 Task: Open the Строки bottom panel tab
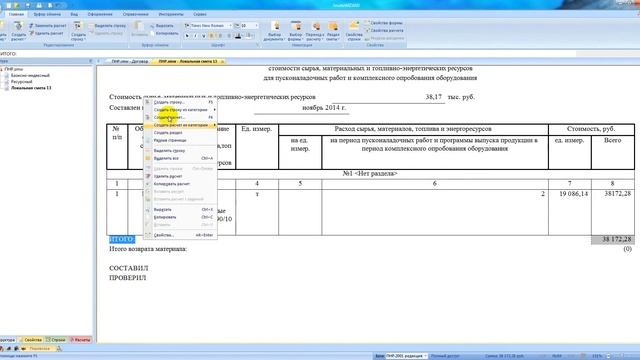tap(56, 340)
